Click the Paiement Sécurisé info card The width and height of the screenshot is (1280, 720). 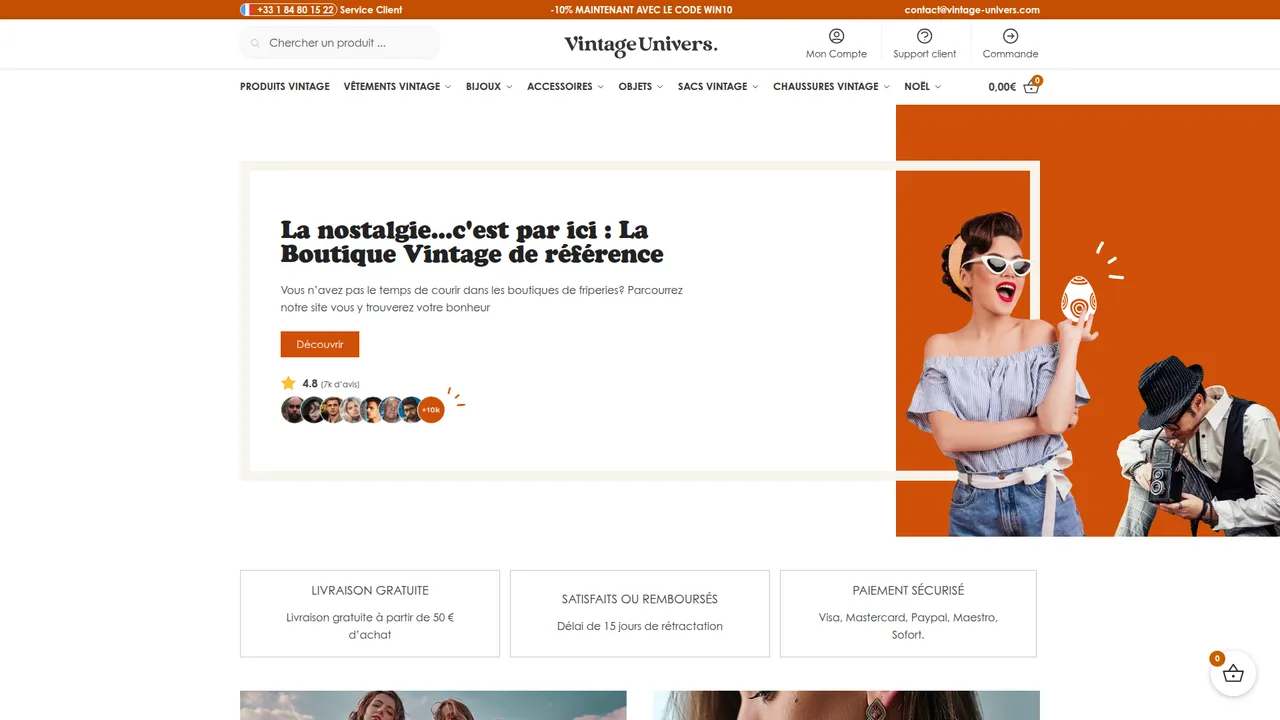click(908, 613)
